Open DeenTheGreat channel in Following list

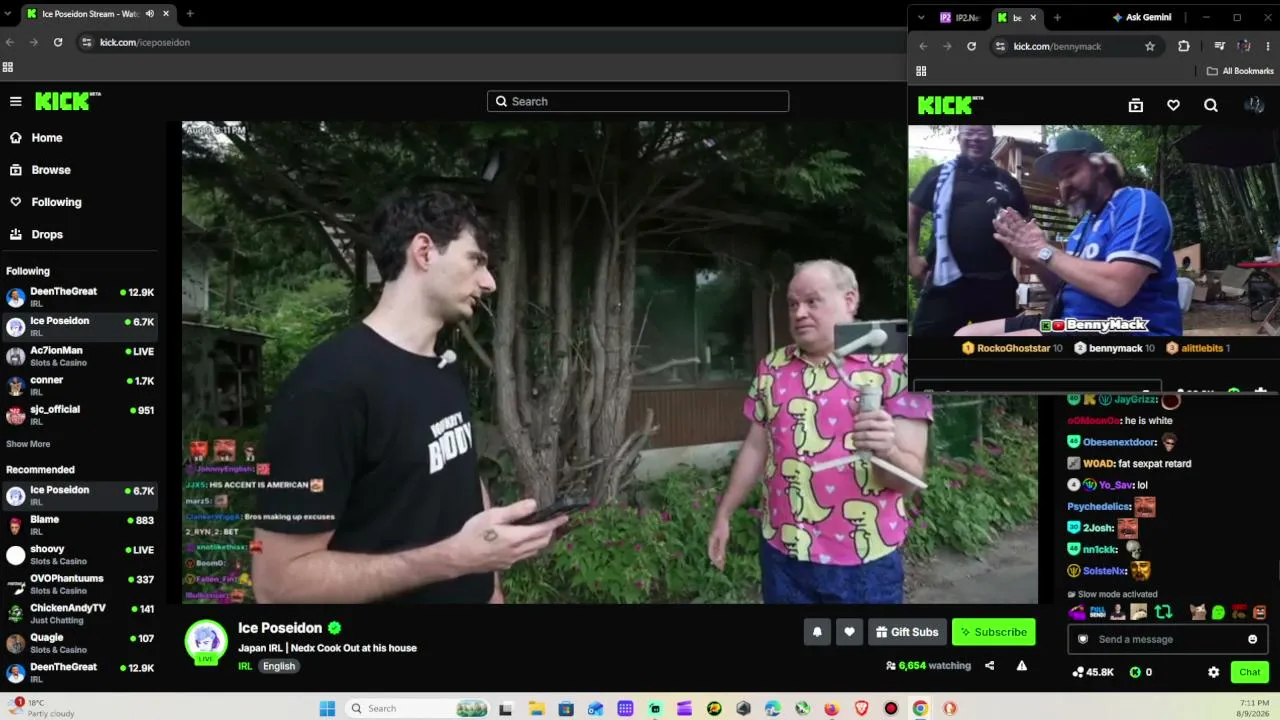[x=80, y=297]
